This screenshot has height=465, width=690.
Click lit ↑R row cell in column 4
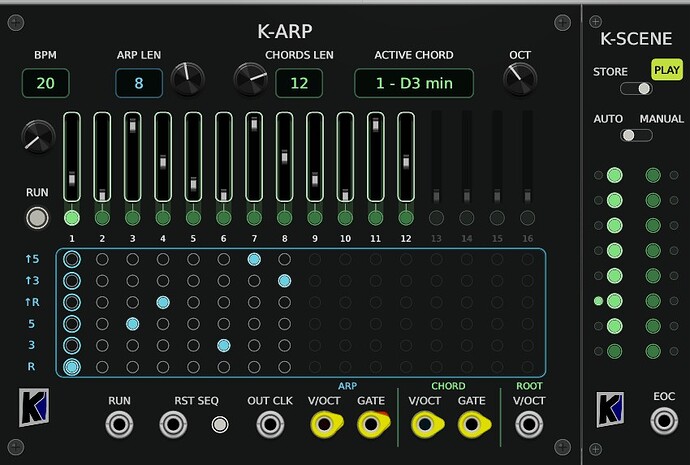tap(163, 302)
